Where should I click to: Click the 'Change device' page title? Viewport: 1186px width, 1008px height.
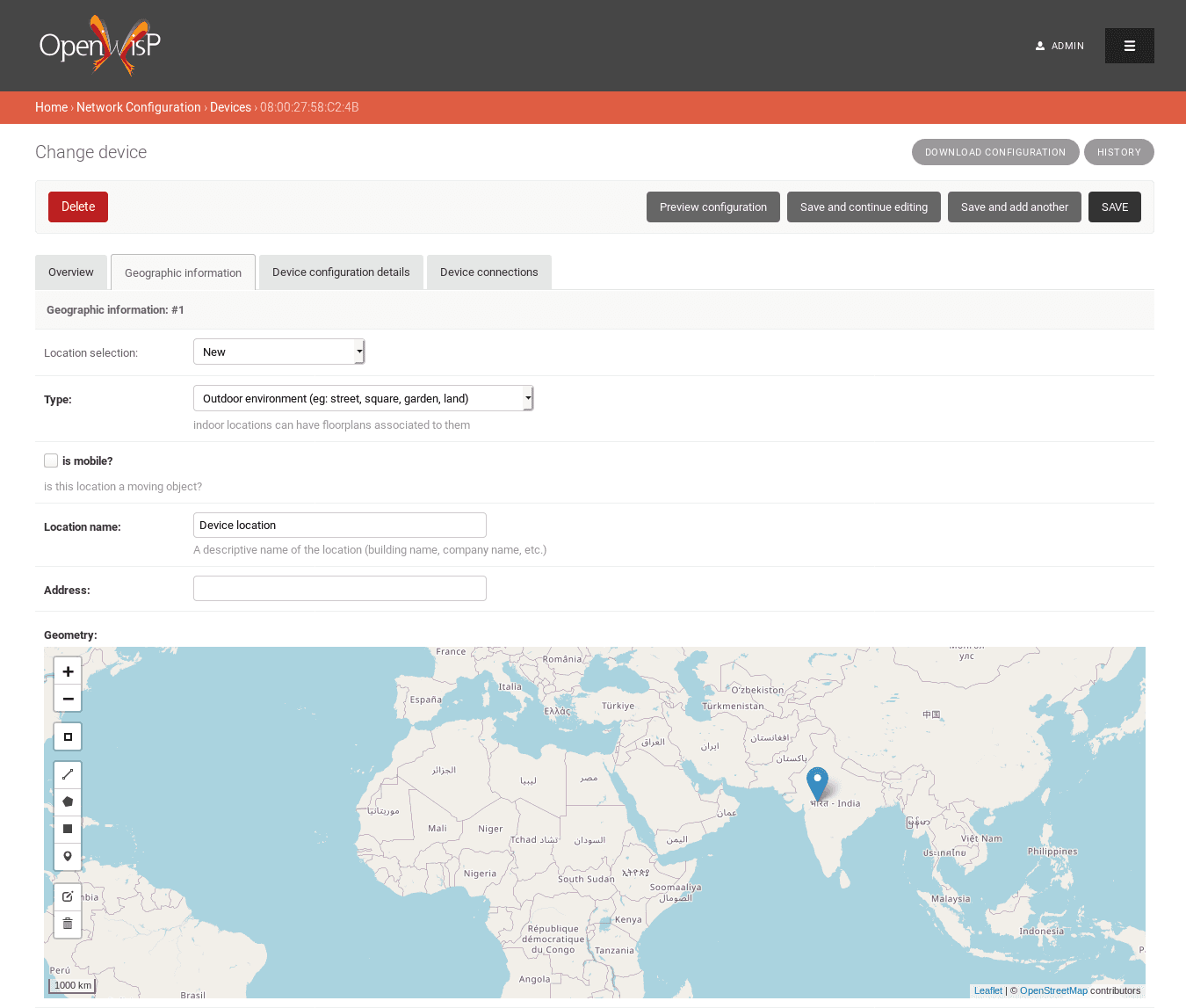click(91, 152)
